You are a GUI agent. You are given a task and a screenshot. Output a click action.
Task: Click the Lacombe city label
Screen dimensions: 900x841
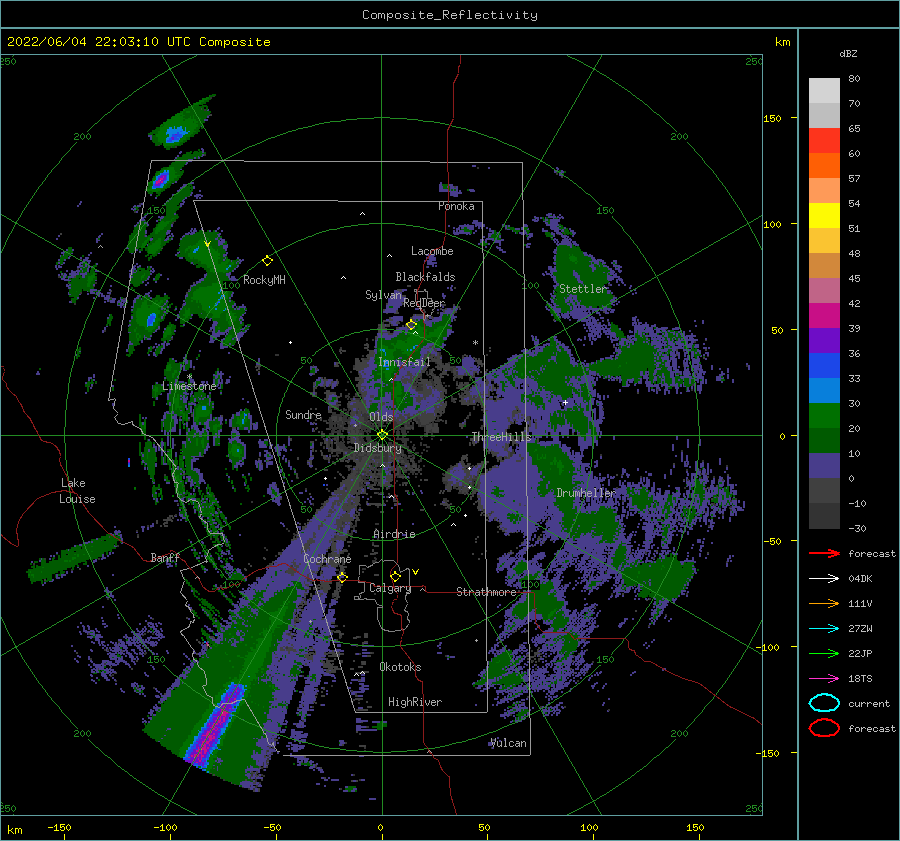[432, 251]
